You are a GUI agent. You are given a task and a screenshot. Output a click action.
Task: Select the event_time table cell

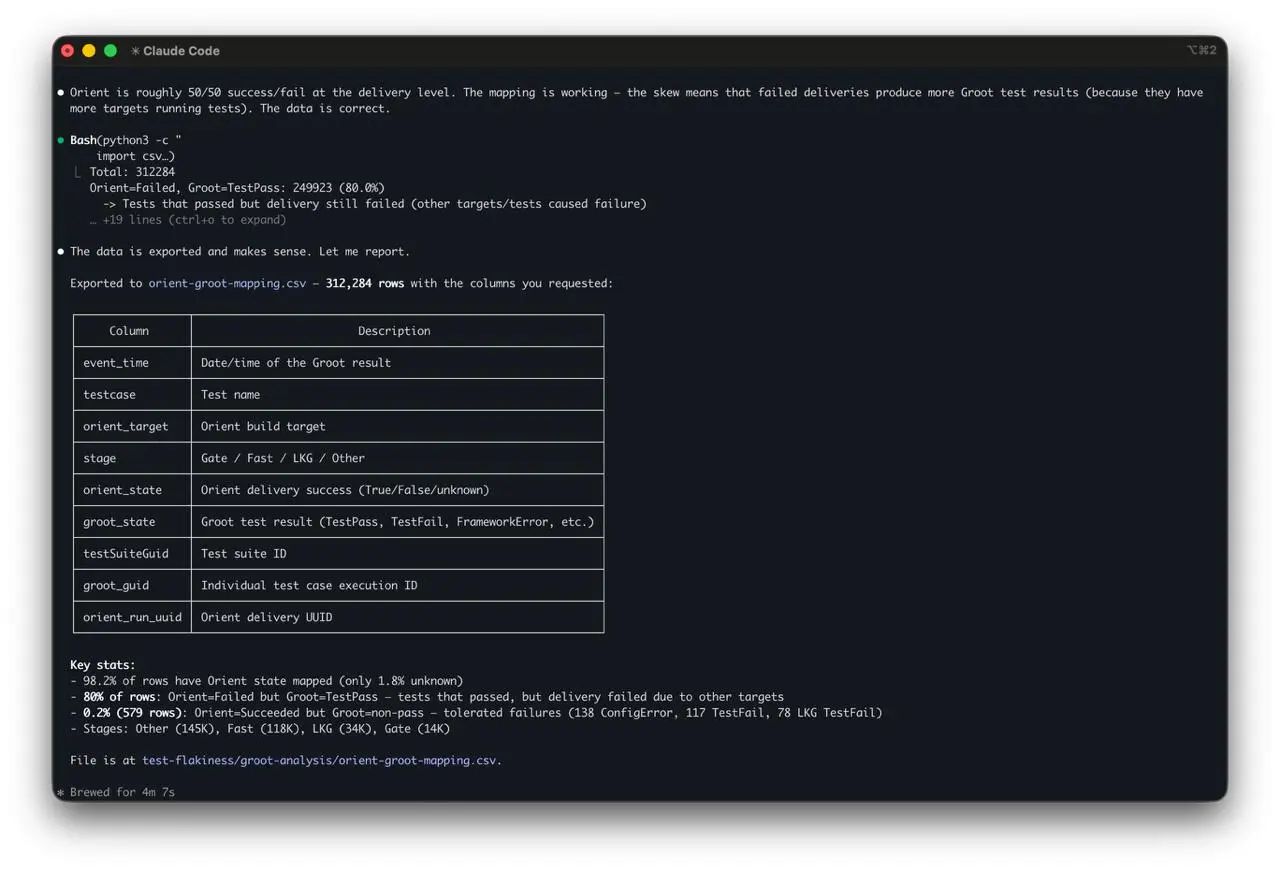click(132, 363)
